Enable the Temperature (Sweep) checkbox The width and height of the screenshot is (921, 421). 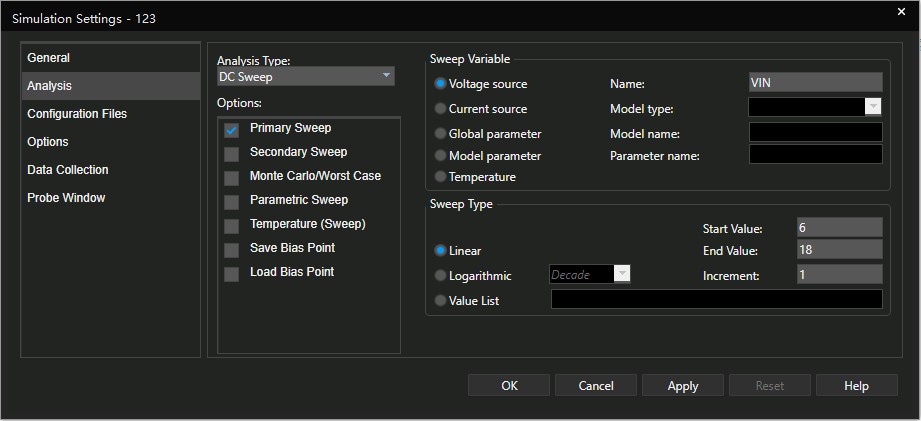point(231,226)
